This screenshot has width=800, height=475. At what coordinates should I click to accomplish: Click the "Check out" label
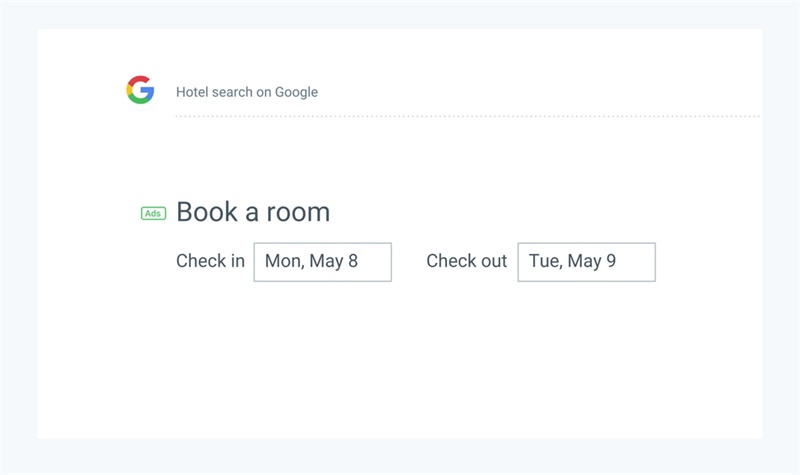coord(466,261)
